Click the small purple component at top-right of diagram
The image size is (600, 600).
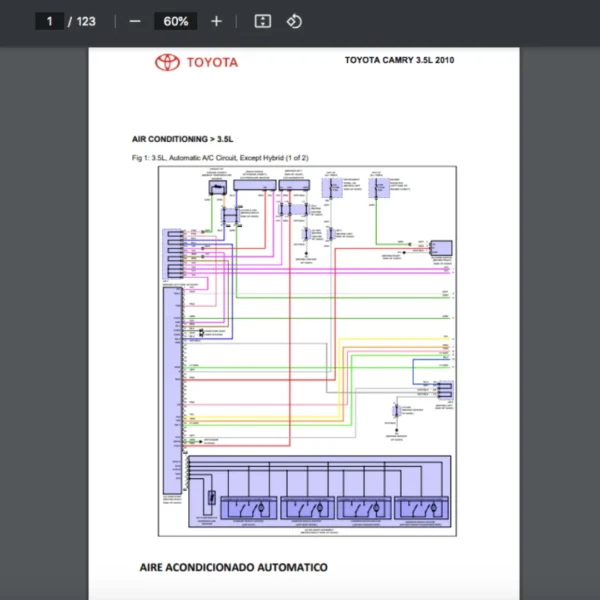[x=441, y=247]
